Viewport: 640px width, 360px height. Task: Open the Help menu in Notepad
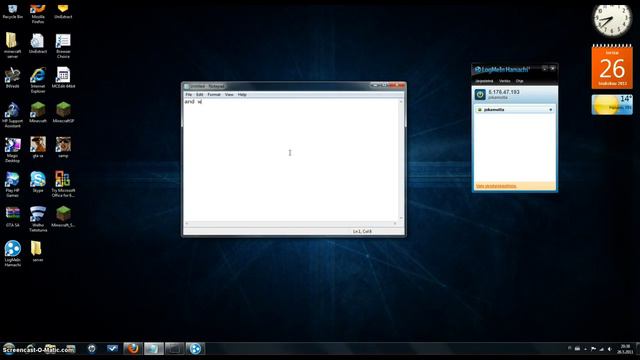pyautogui.click(x=242, y=95)
